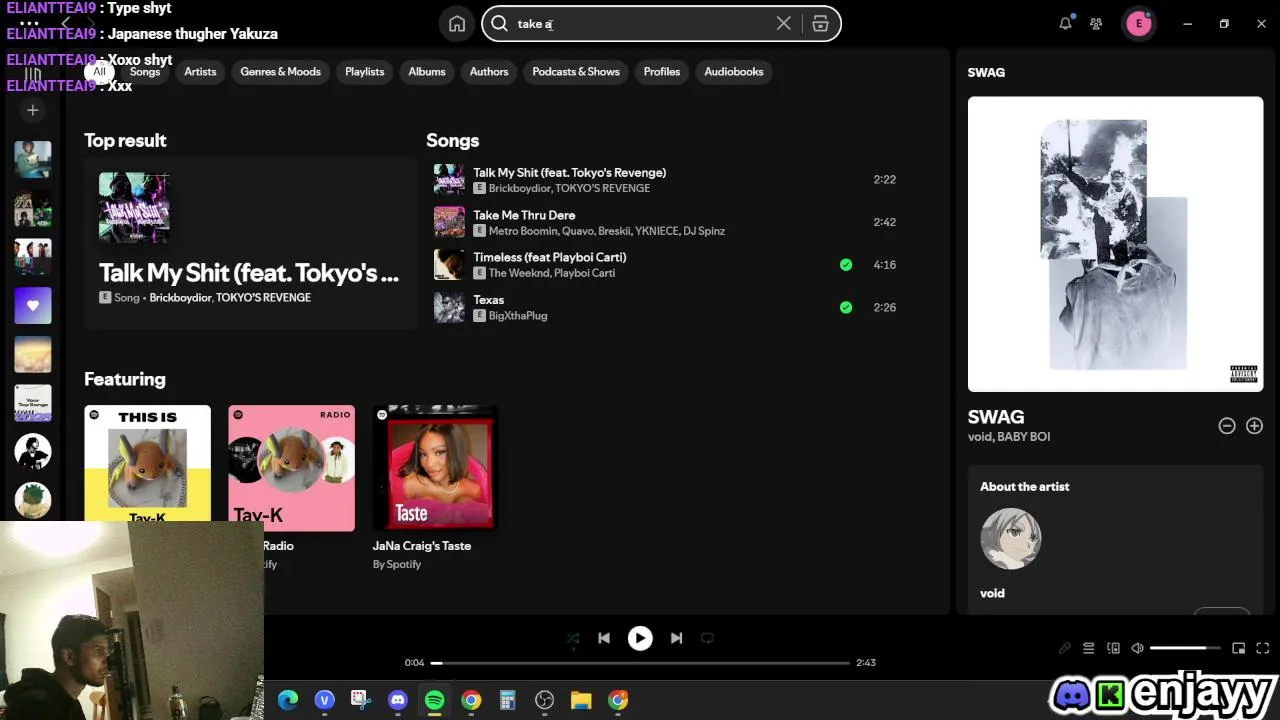Open the Browse icon in the search bar
The image size is (1280, 720).
(x=820, y=24)
